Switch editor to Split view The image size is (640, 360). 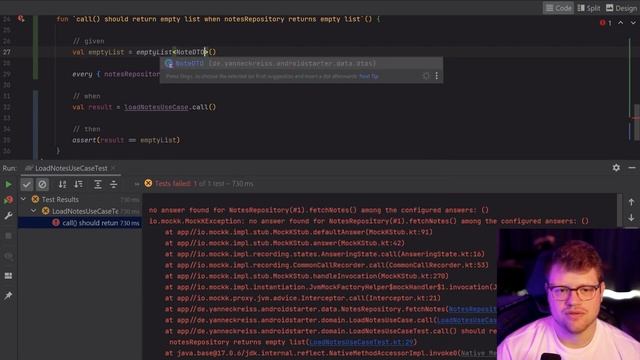589,8
